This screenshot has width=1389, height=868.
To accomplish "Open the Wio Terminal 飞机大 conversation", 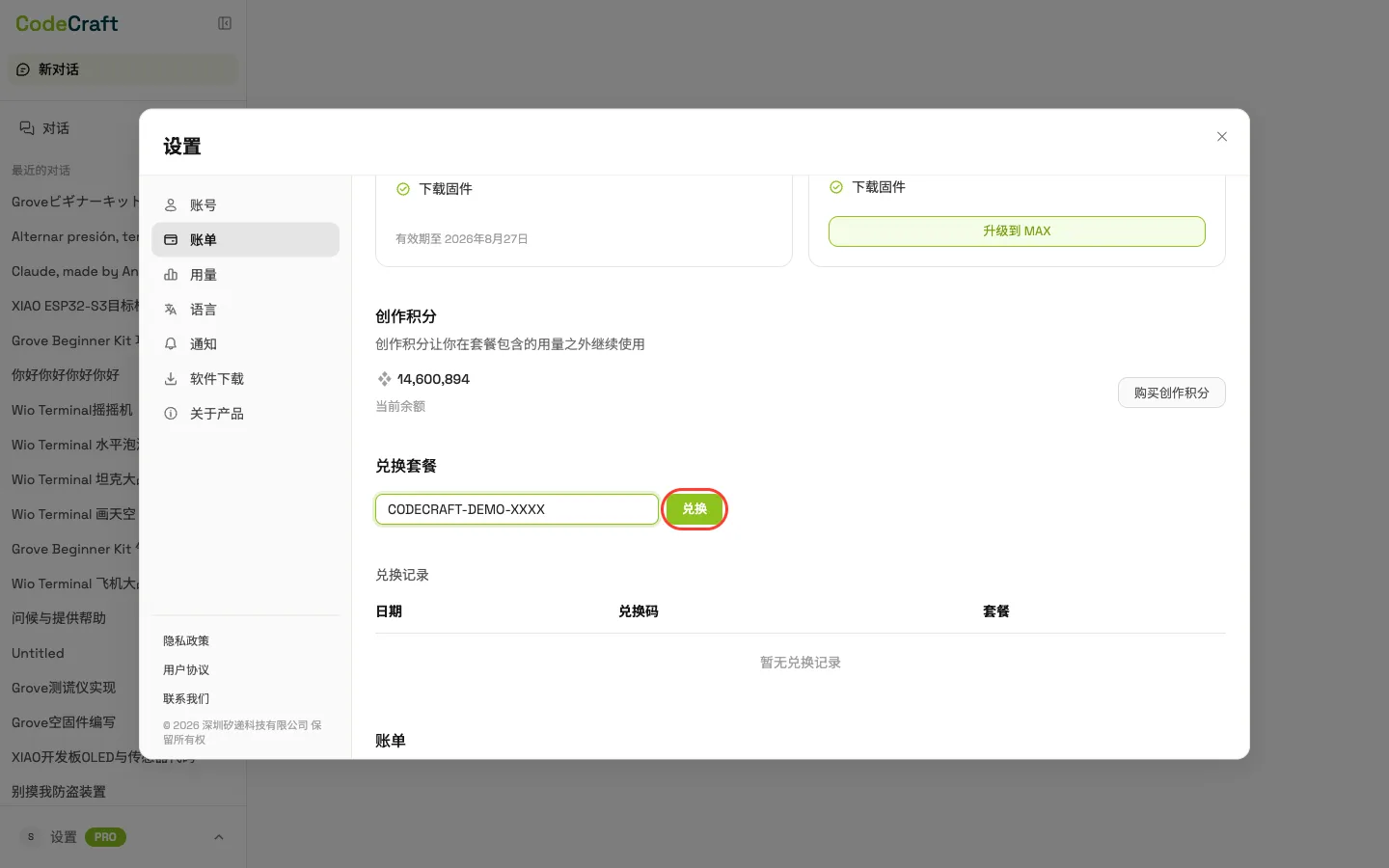I will tap(73, 583).
